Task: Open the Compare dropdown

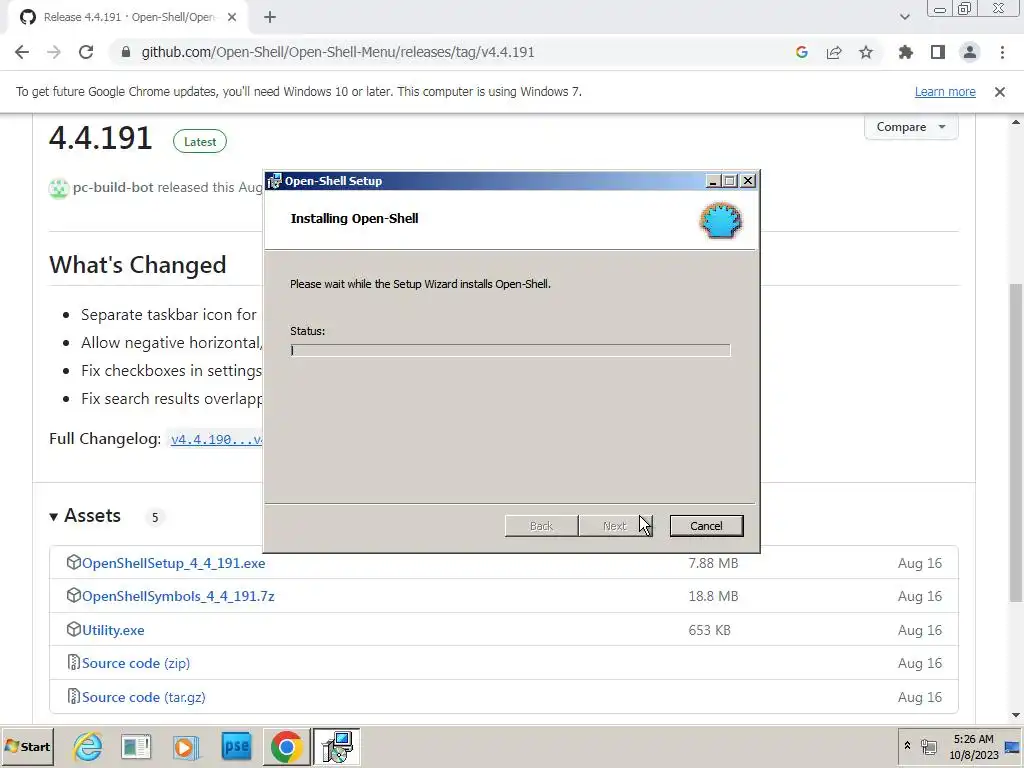Action: [x=911, y=127]
